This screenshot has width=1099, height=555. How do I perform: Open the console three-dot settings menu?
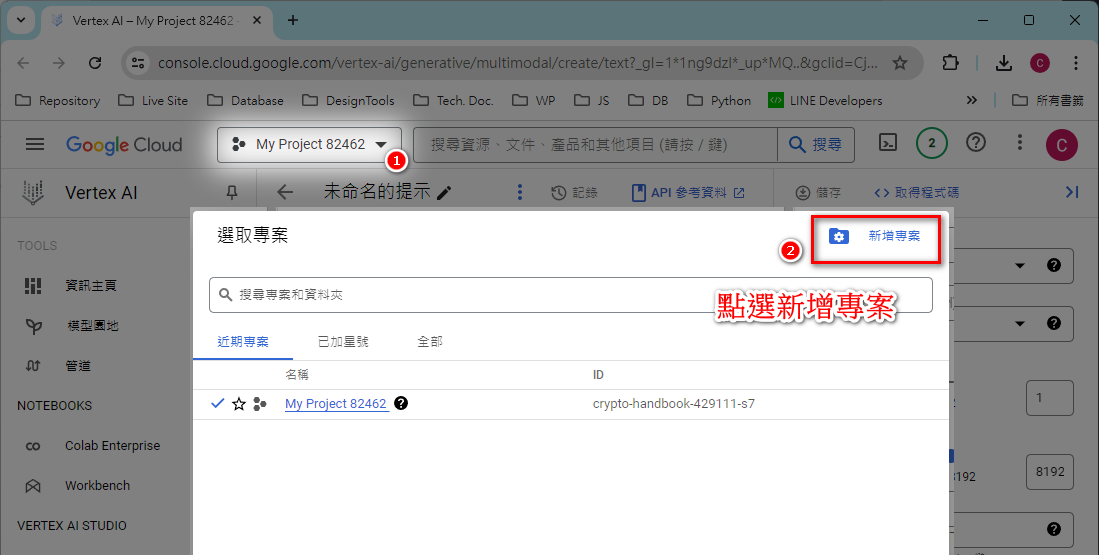pyautogui.click(x=1020, y=143)
